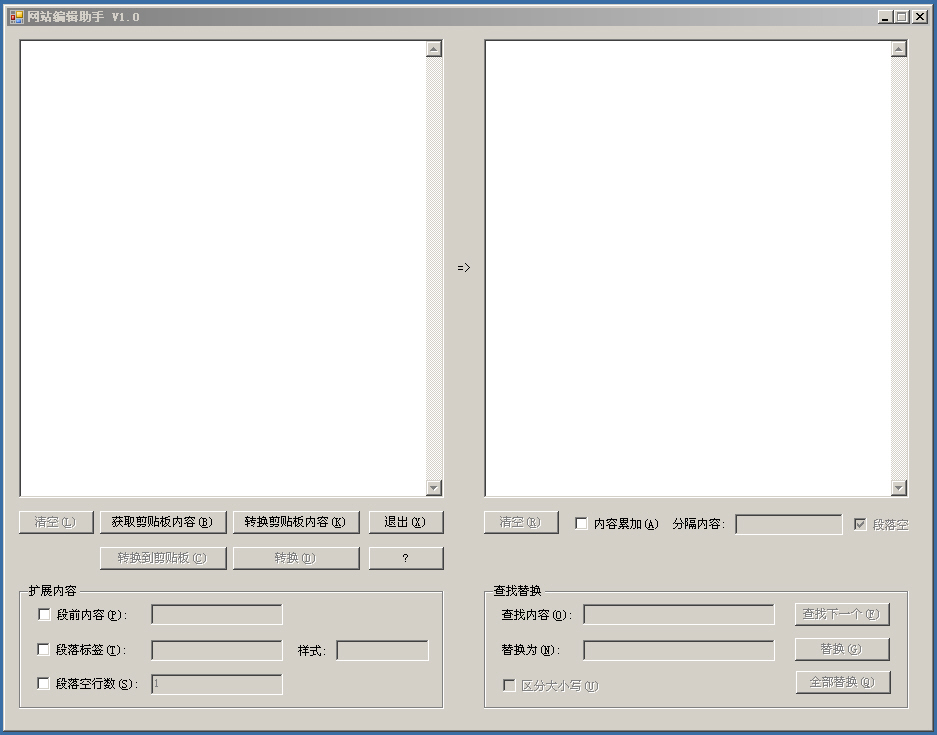Click the right 清空(R) button

pyautogui.click(x=521, y=522)
